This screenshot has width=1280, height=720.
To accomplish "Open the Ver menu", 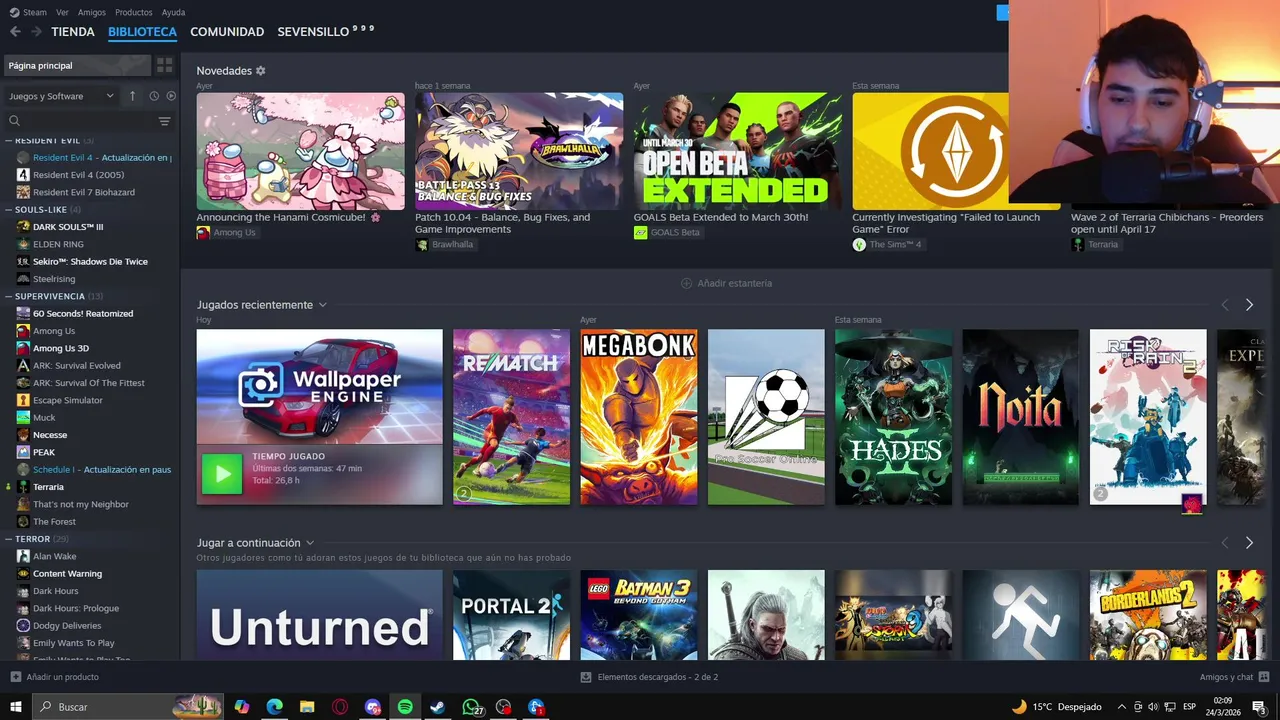I will (62, 12).
